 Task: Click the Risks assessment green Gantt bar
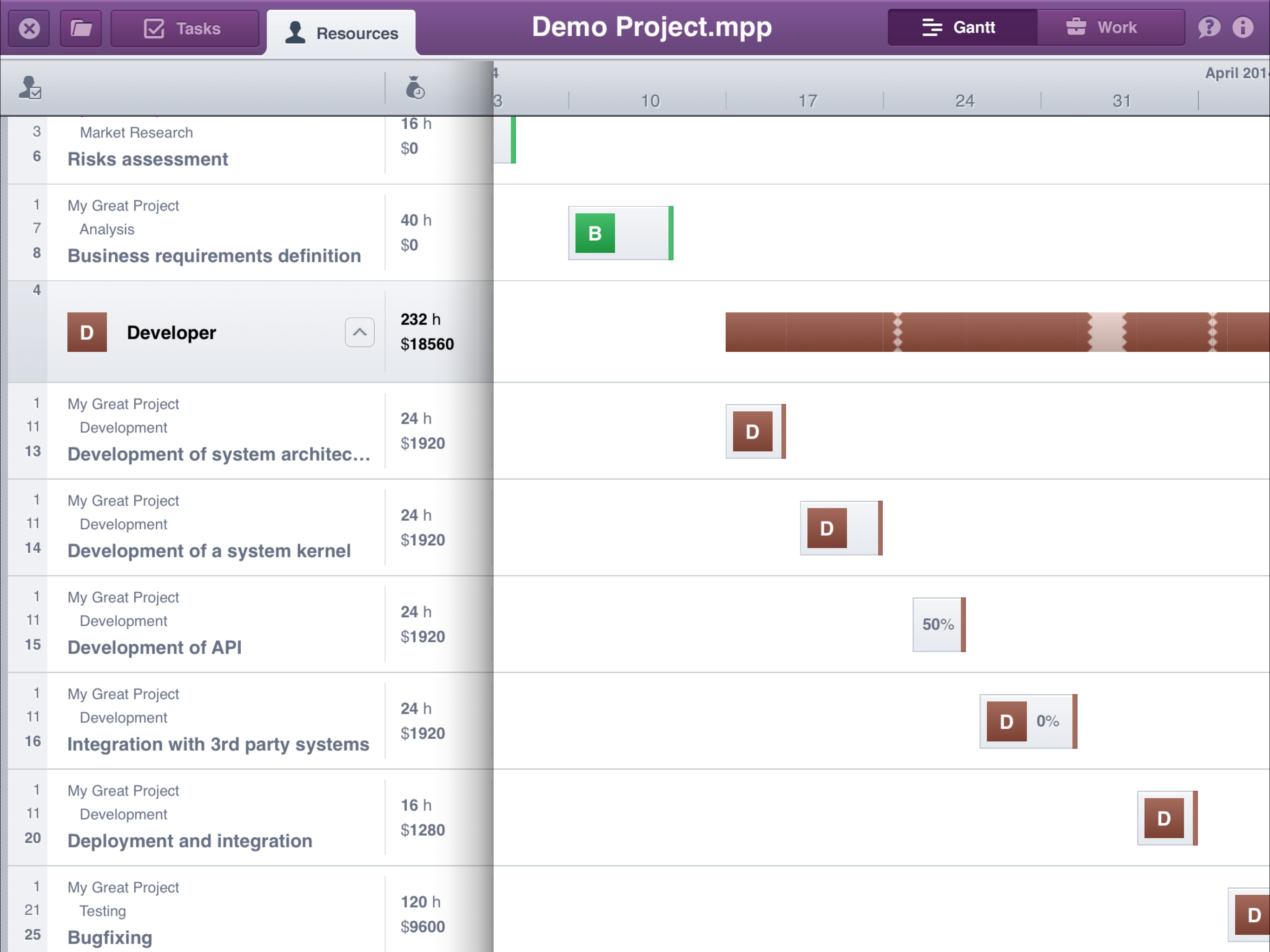click(x=505, y=140)
